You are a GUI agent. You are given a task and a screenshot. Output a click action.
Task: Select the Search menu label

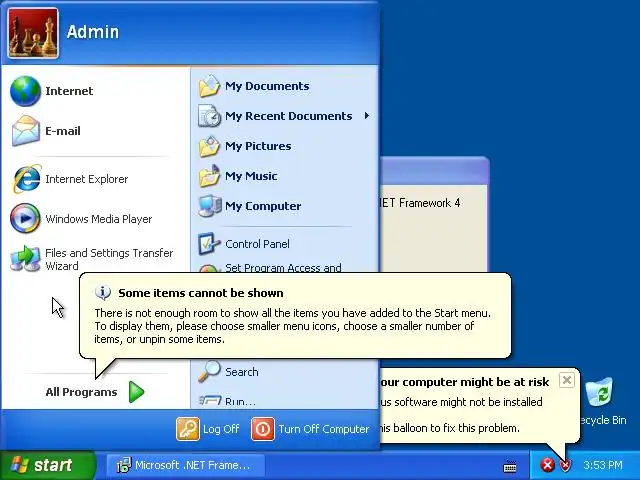click(x=242, y=372)
